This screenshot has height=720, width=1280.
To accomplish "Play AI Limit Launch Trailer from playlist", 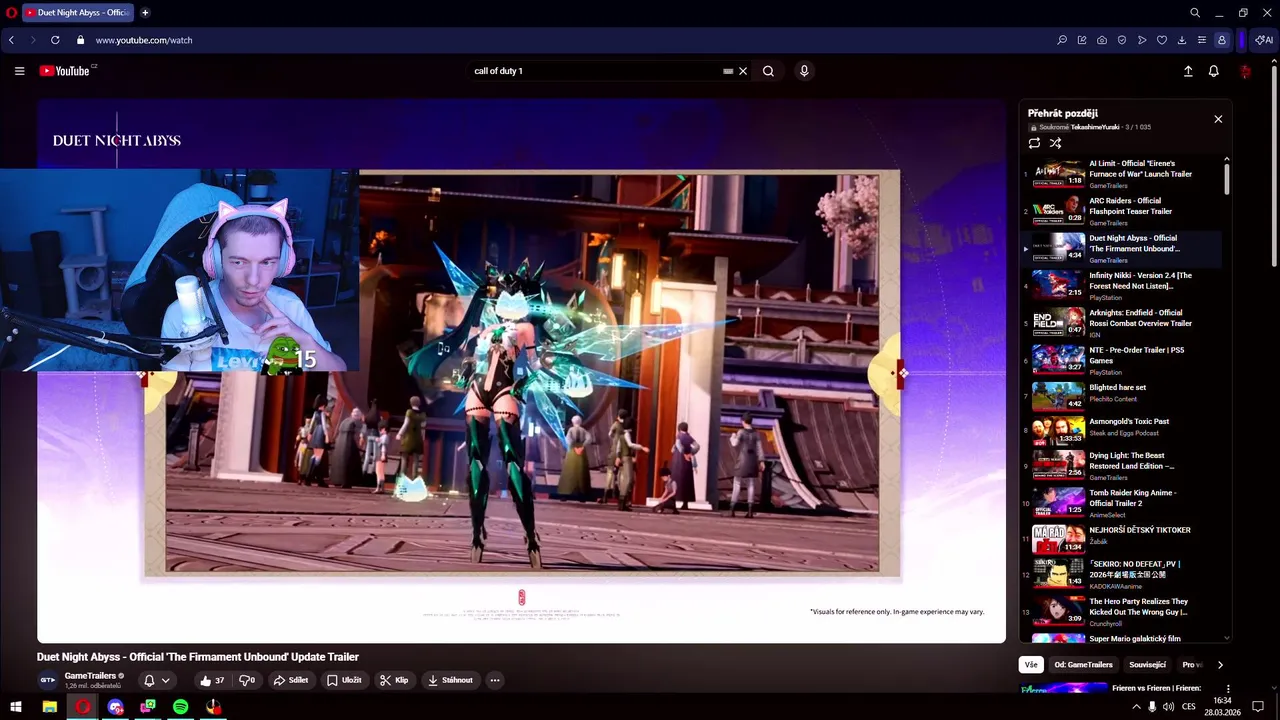I will pos(1120,174).
